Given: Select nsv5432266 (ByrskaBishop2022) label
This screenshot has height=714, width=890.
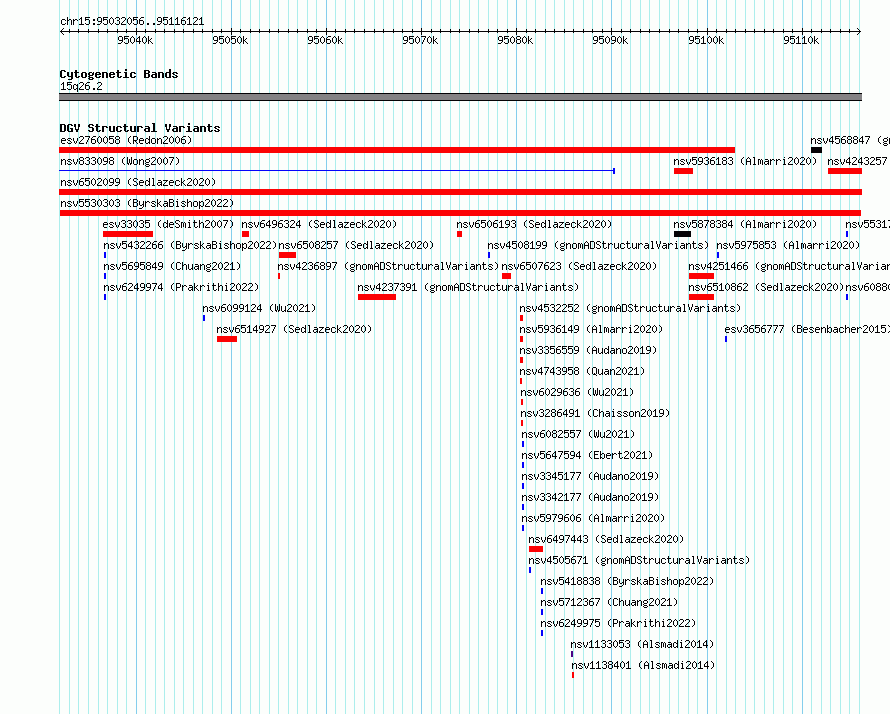Looking at the screenshot, I should pos(190,245).
